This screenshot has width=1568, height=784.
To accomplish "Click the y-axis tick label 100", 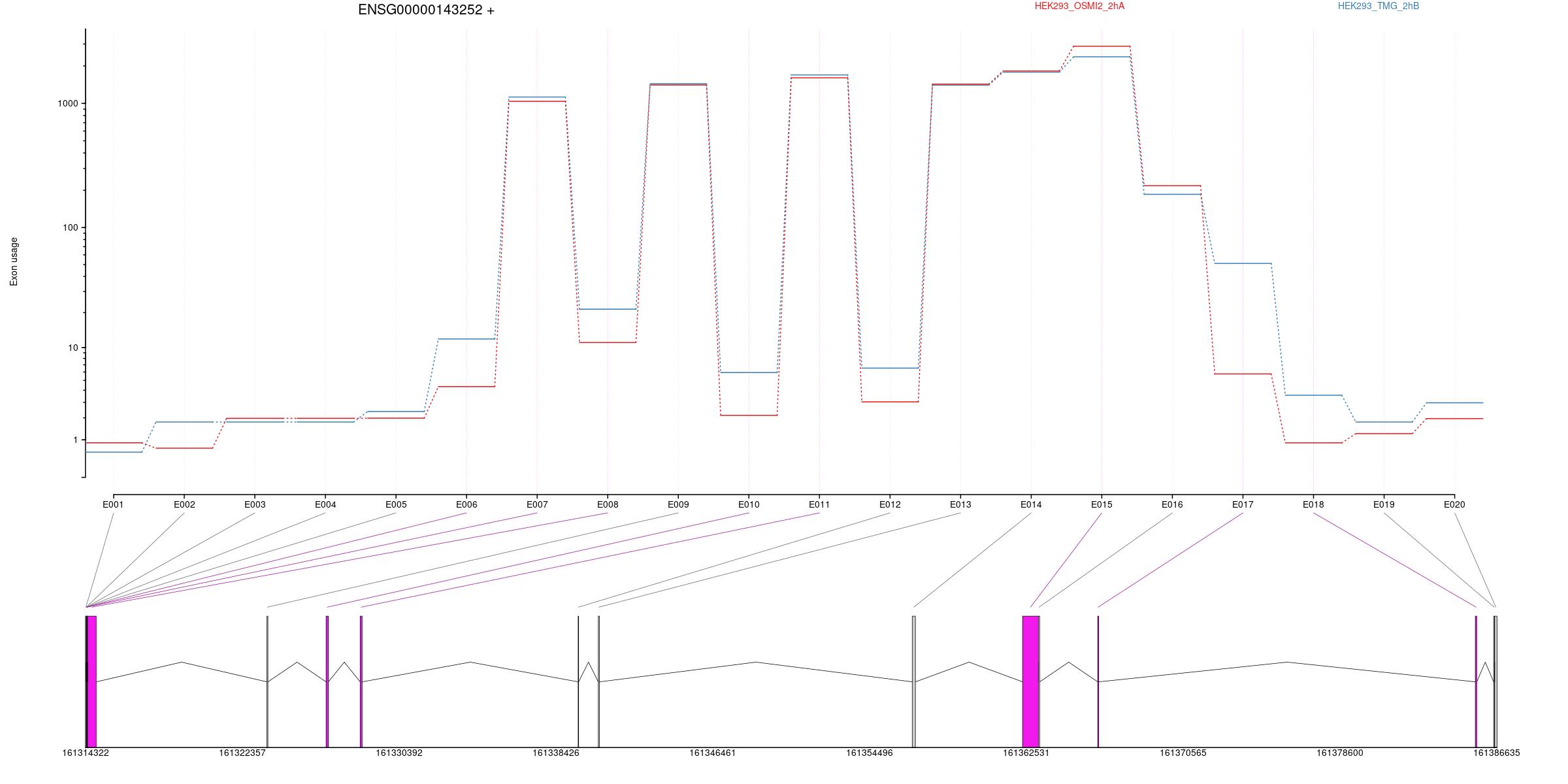I will pyautogui.click(x=70, y=227).
